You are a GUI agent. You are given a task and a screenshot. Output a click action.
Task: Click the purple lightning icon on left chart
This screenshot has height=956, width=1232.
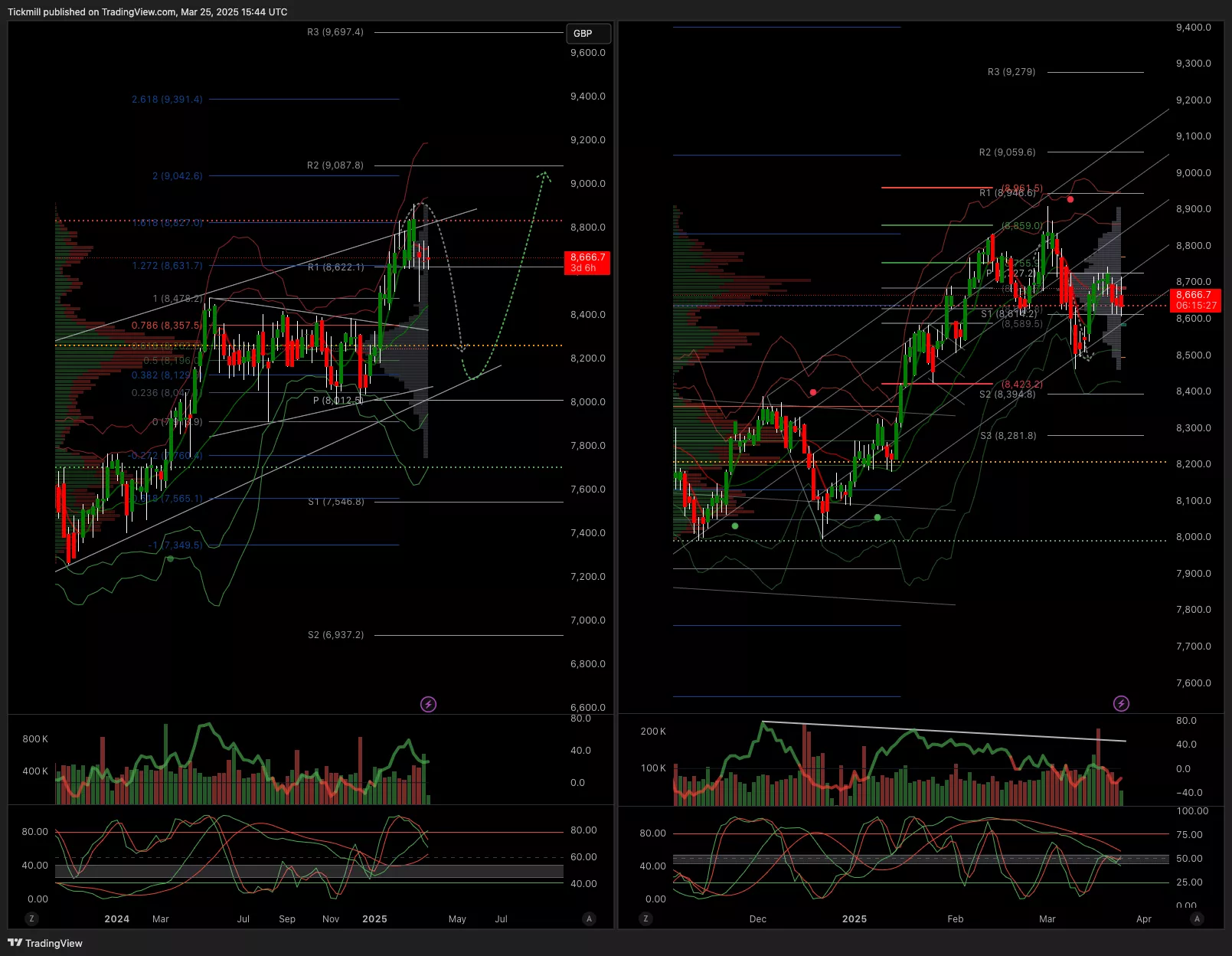point(429,704)
